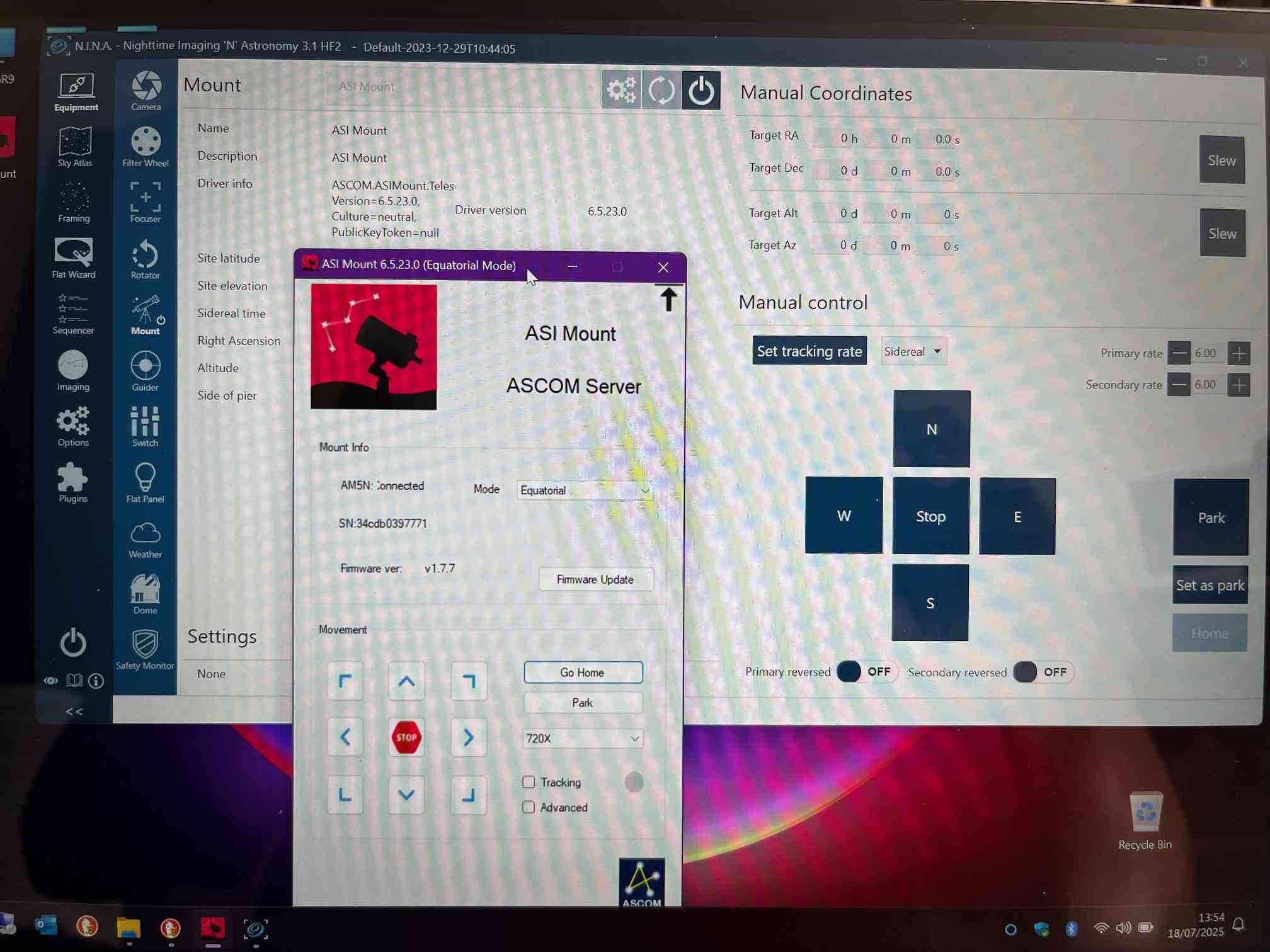
Task: Rescan devices with the refresh icon
Action: [x=661, y=91]
